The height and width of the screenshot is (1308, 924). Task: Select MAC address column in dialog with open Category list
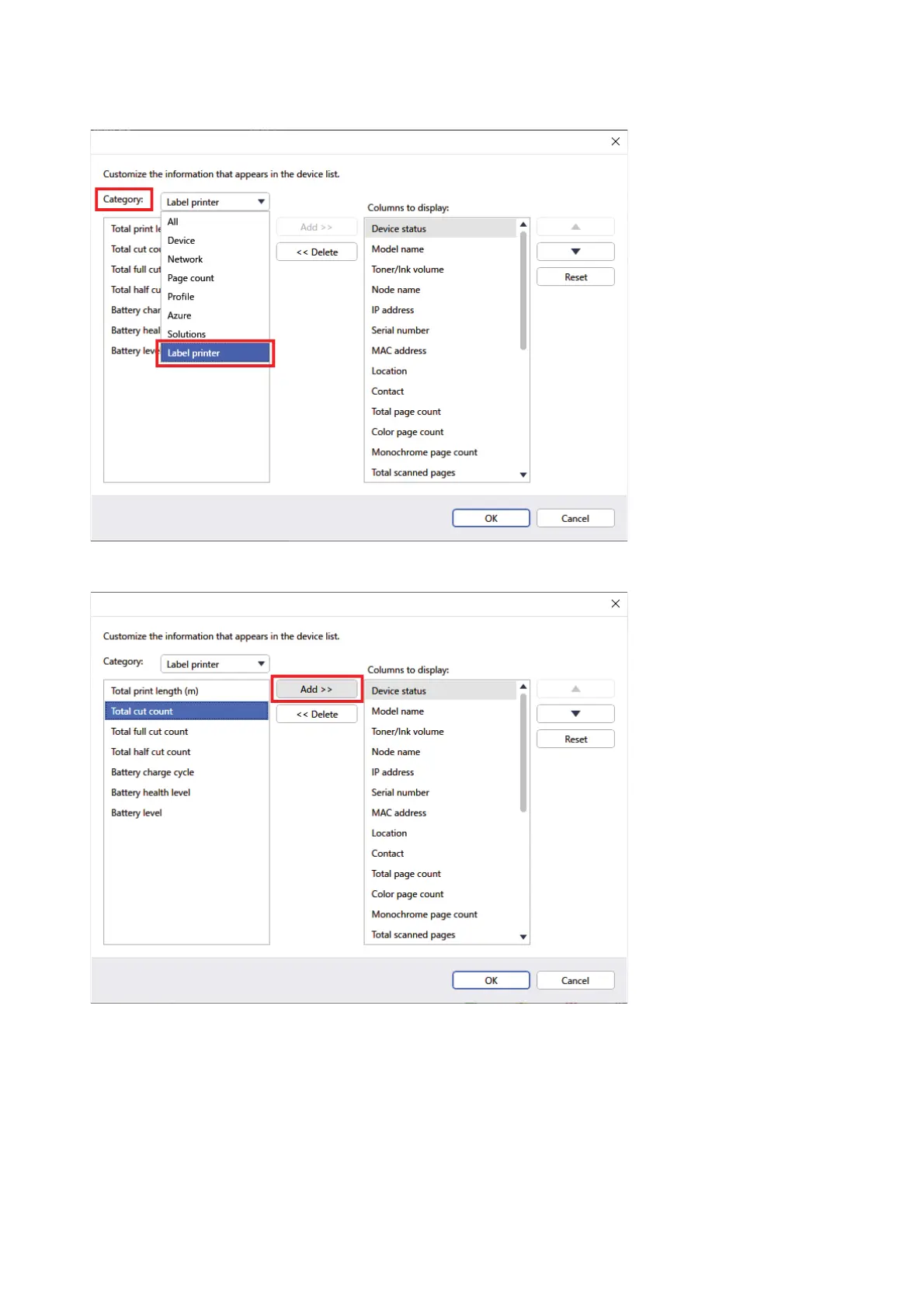[x=441, y=350]
